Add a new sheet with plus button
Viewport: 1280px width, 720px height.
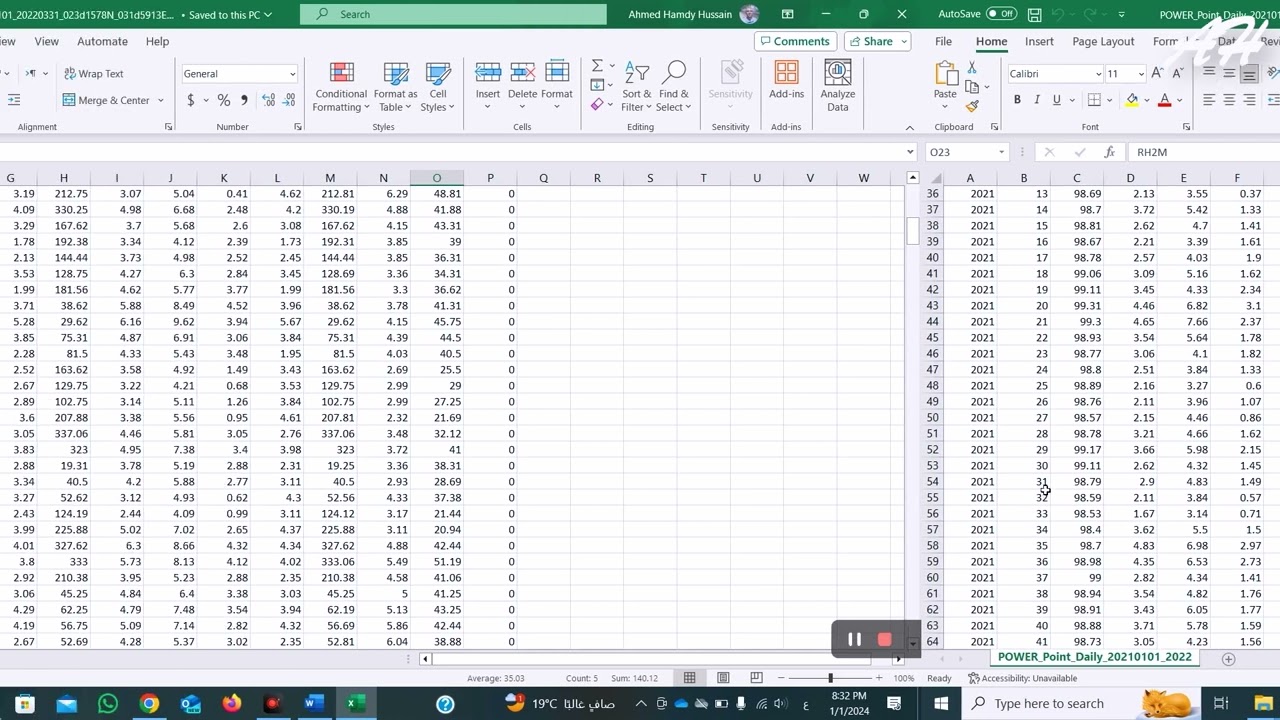point(1229,658)
